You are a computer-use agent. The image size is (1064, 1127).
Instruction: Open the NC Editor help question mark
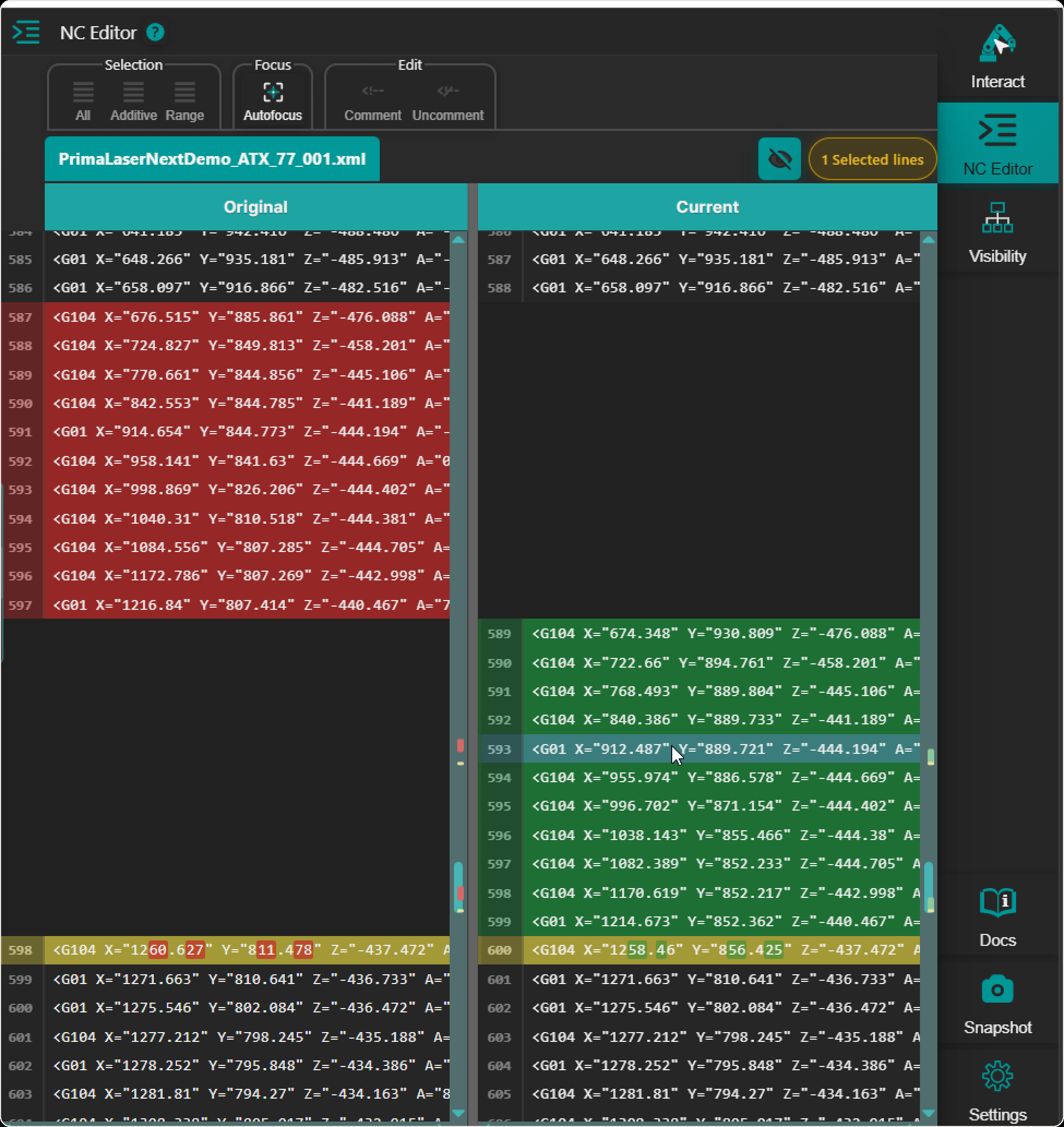pyautogui.click(x=155, y=32)
